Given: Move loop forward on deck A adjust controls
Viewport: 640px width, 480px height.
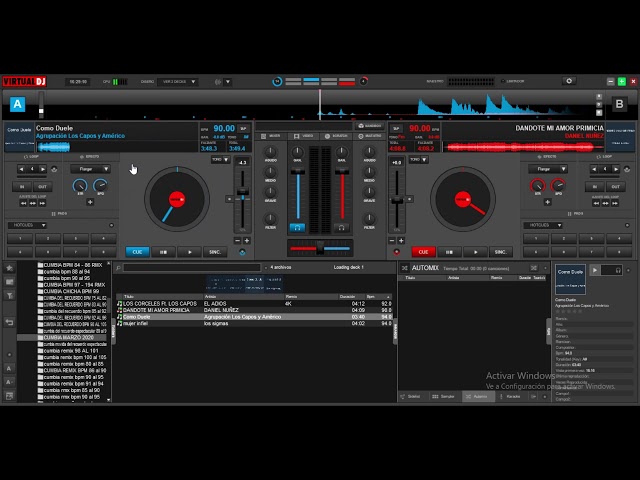Looking at the screenshot, I should (x=42, y=203).
